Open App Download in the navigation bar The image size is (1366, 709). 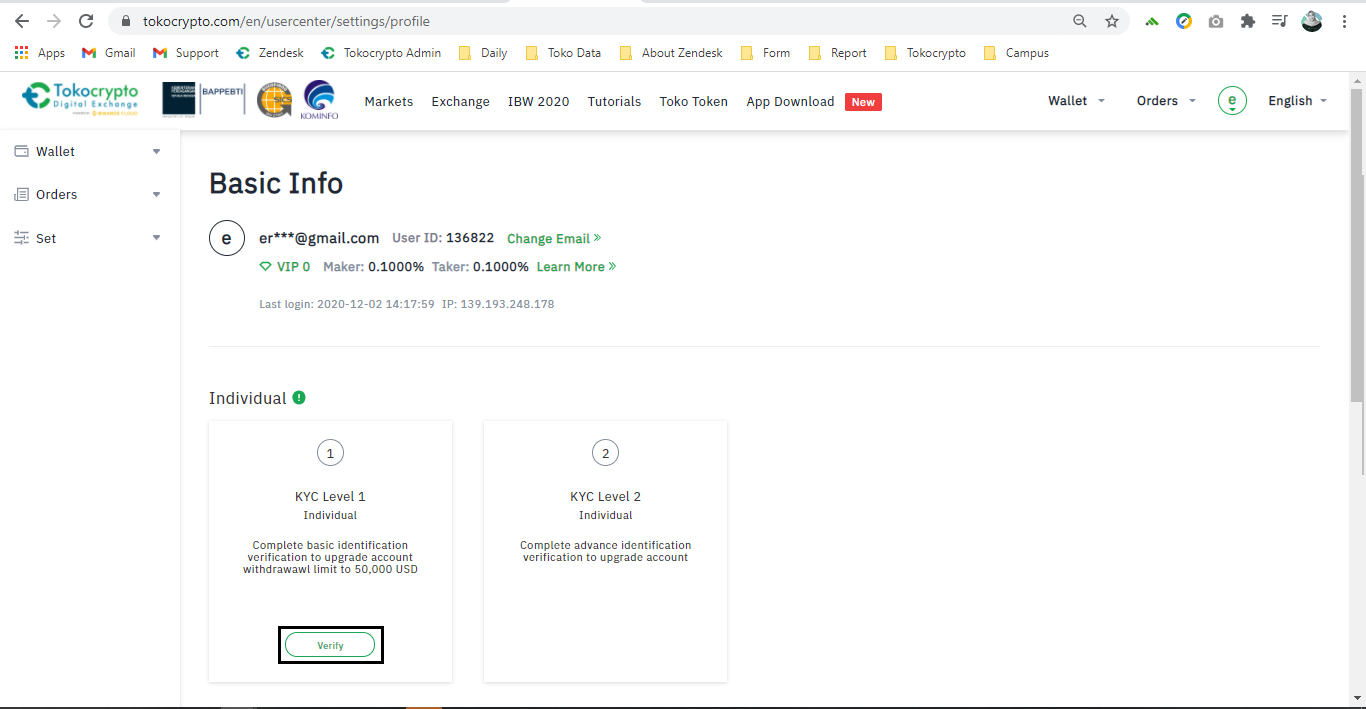[790, 101]
